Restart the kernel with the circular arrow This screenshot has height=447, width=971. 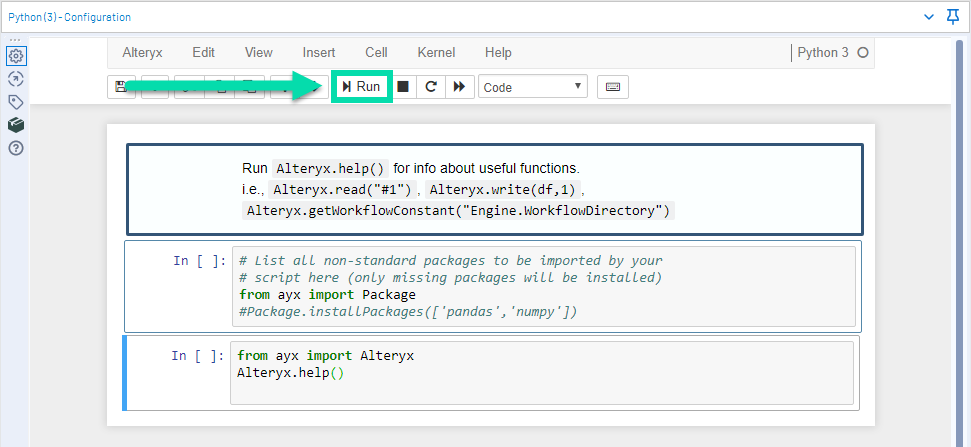431,87
